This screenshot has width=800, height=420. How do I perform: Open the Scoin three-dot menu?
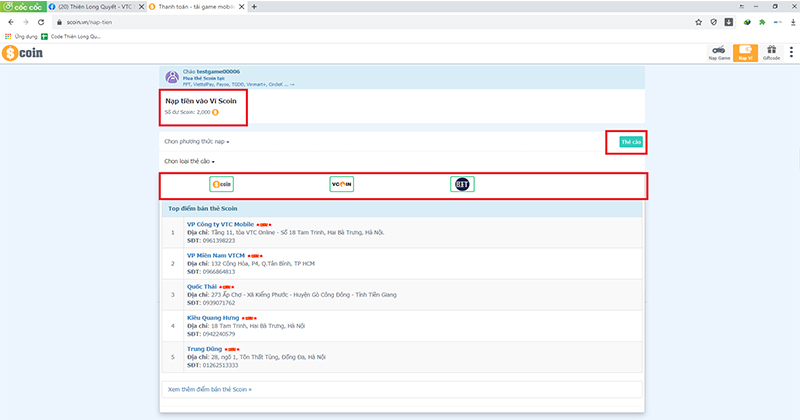(x=791, y=52)
